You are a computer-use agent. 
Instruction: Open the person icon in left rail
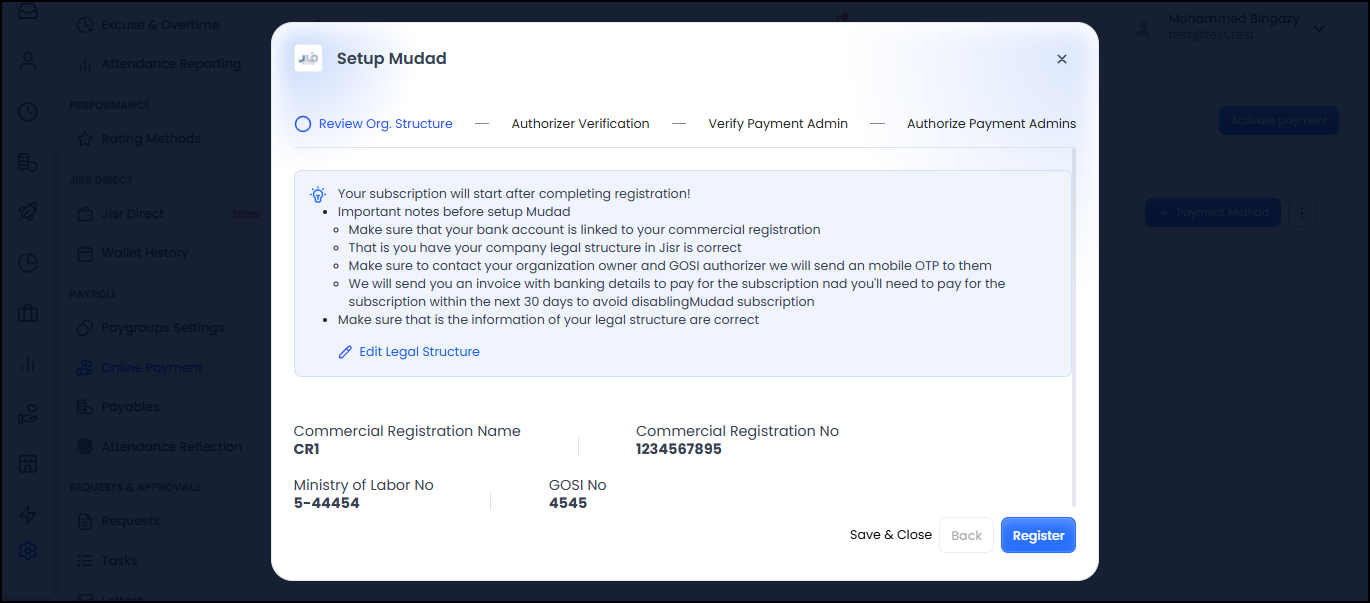point(28,61)
